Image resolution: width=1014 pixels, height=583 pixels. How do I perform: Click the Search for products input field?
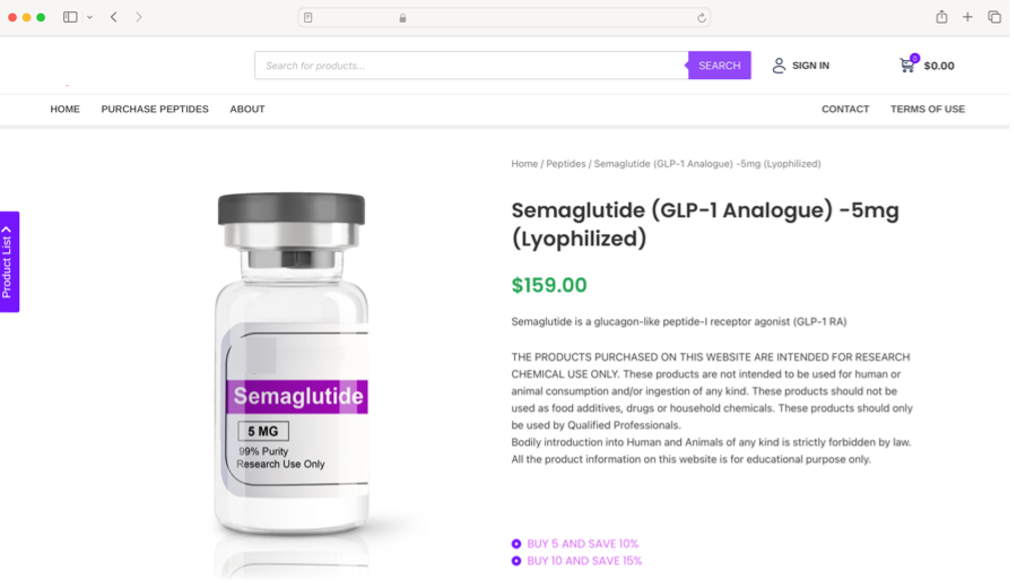[x=471, y=65]
